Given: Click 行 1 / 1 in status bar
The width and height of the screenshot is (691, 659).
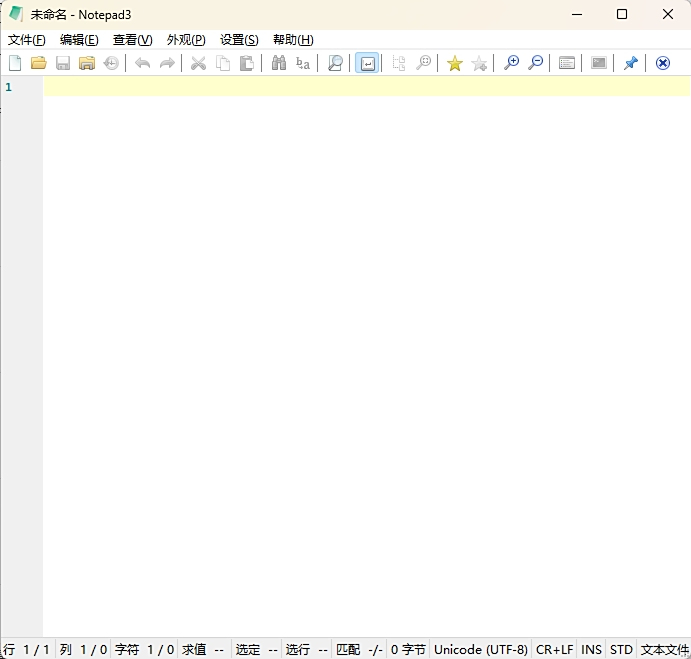Looking at the screenshot, I should (x=26, y=649).
